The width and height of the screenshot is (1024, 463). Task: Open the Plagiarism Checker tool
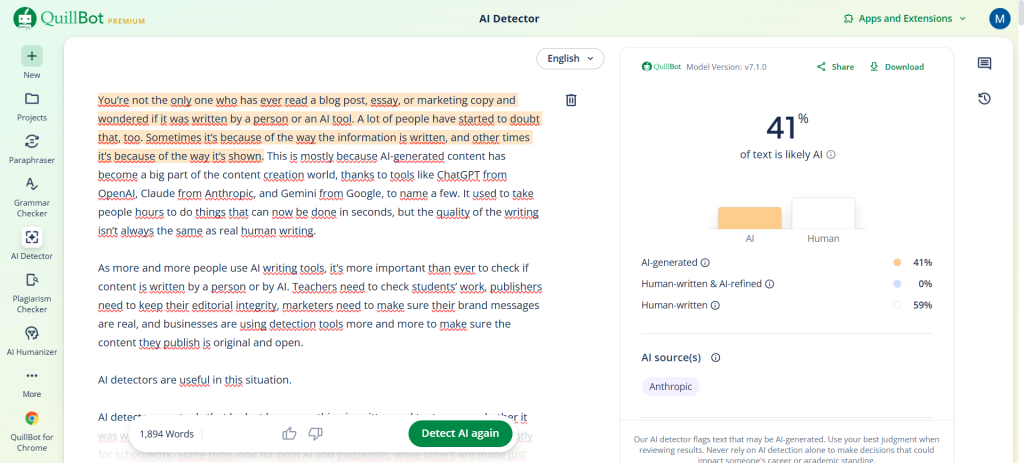coord(32,291)
